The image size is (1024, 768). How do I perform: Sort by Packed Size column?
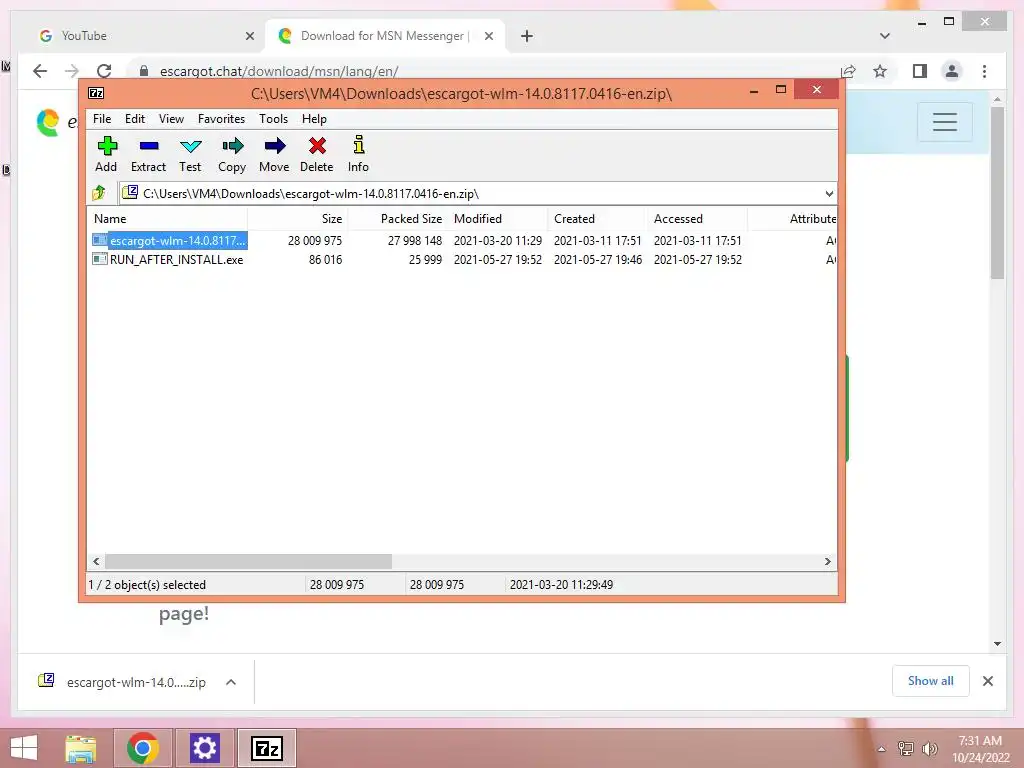click(398, 219)
